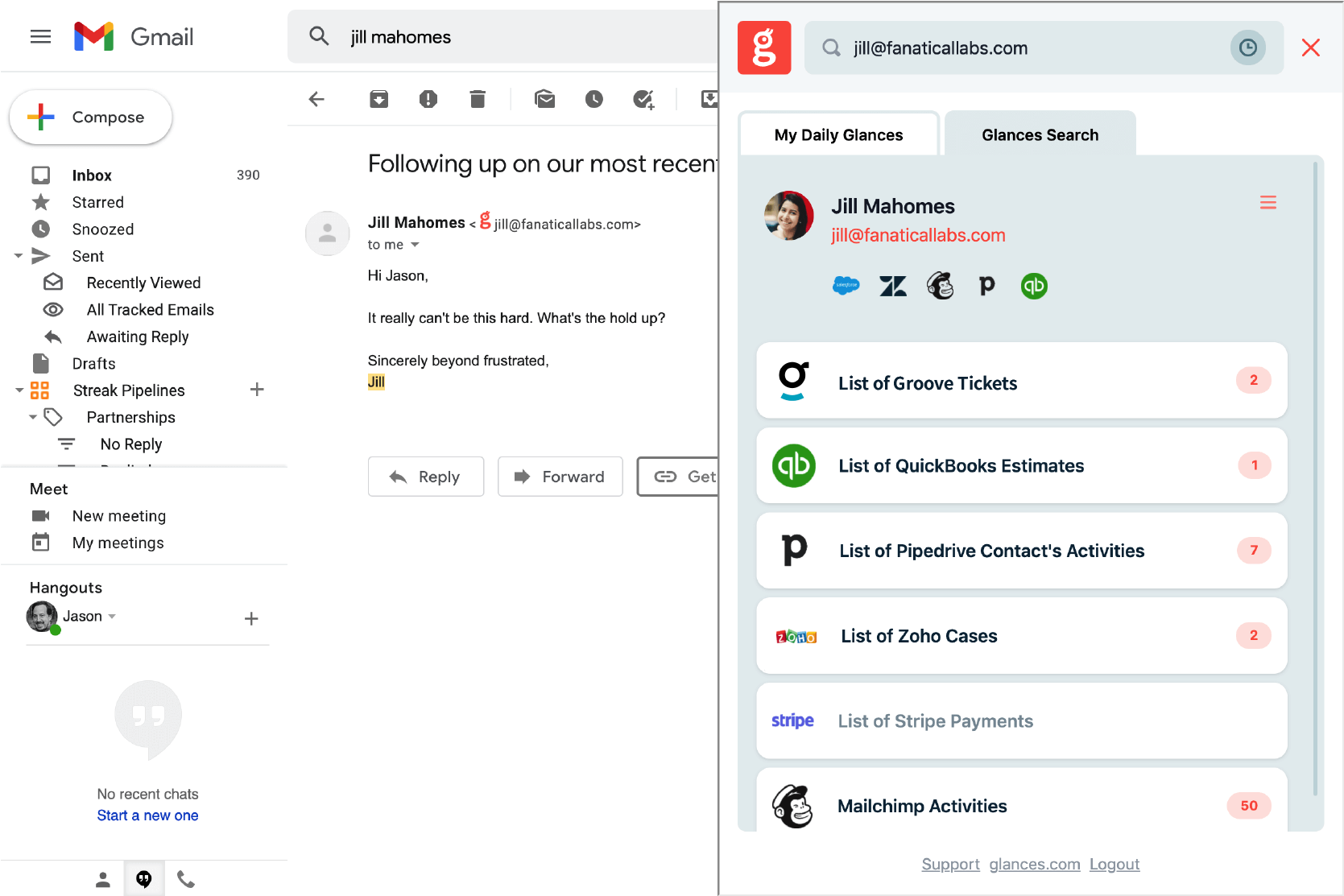Start new Hangouts conversation plus icon
Image resolution: width=1344 pixels, height=896 pixels.
pyautogui.click(x=251, y=618)
